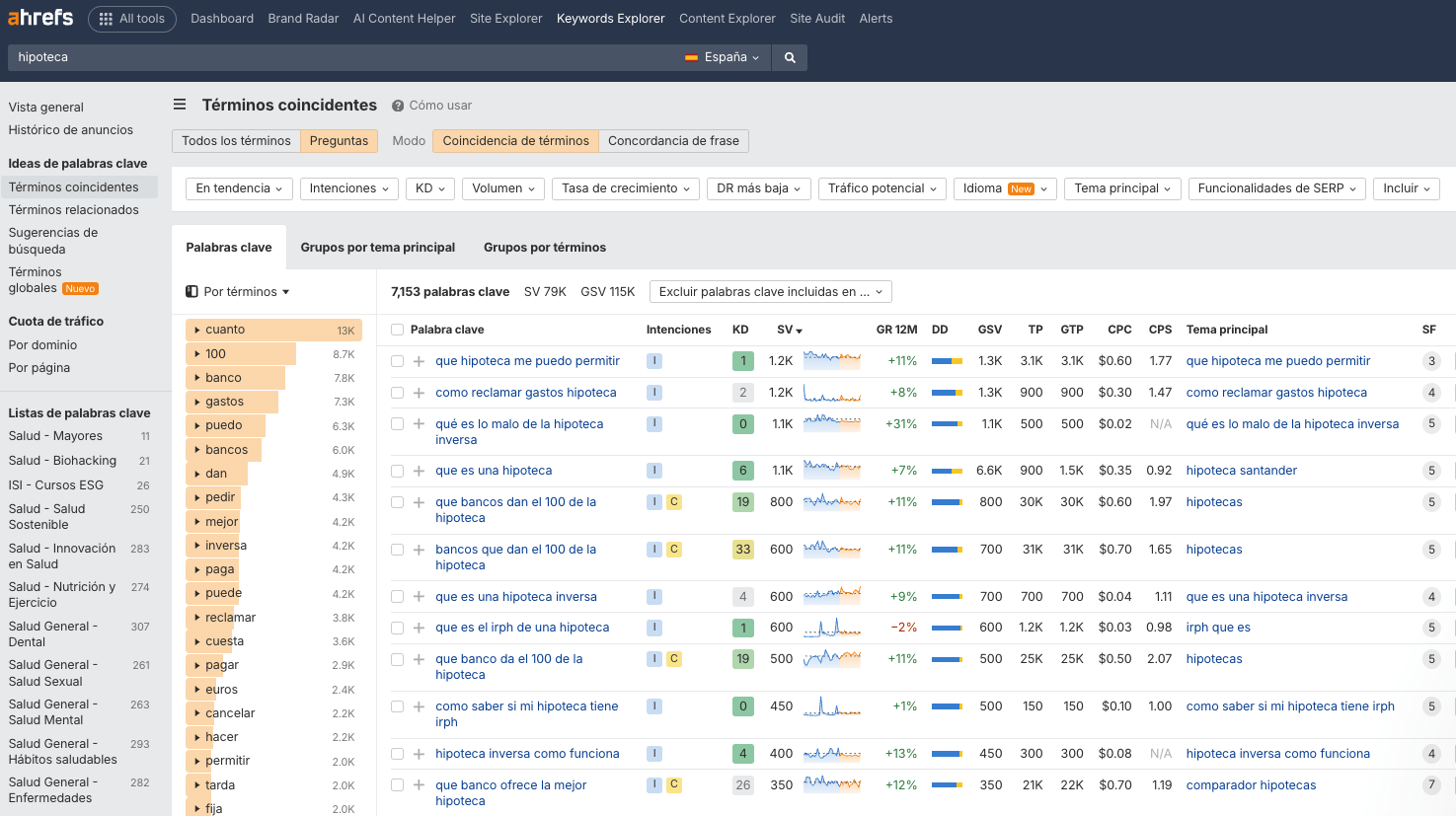Click 'Excluir palabras clave incluidas en ...'

click(770, 291)
